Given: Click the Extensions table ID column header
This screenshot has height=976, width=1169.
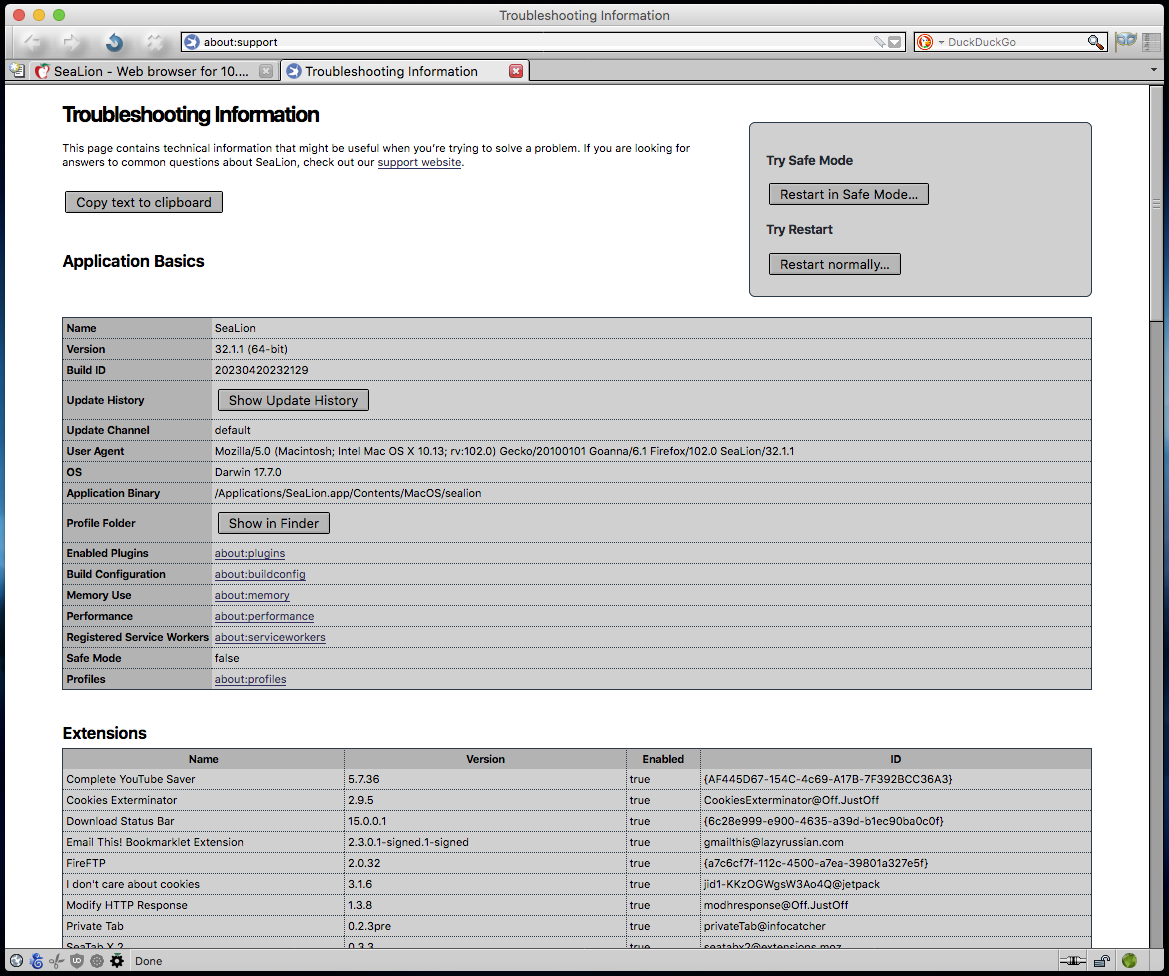Looking at the screenshot, I should coord(895,759).
